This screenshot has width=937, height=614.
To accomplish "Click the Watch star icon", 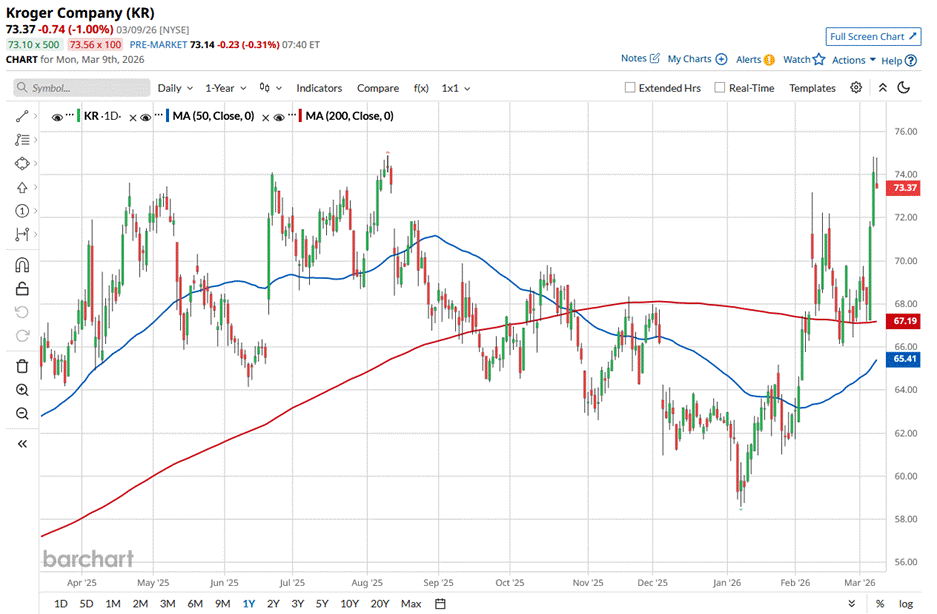I will [x=819, y=59].
